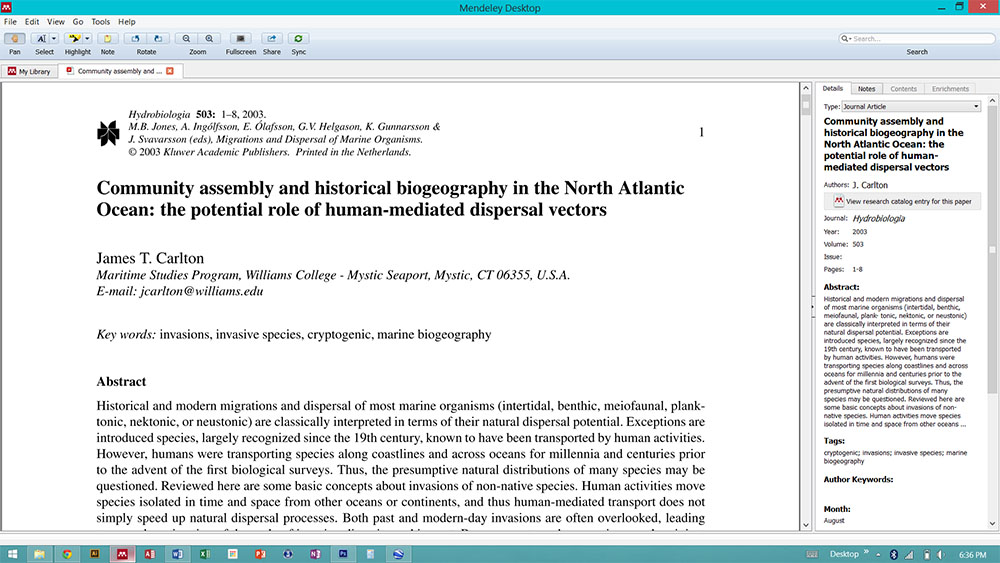Edit the Authors field J. Carlton
1000x563 pixels.
(x=870, y=185)
